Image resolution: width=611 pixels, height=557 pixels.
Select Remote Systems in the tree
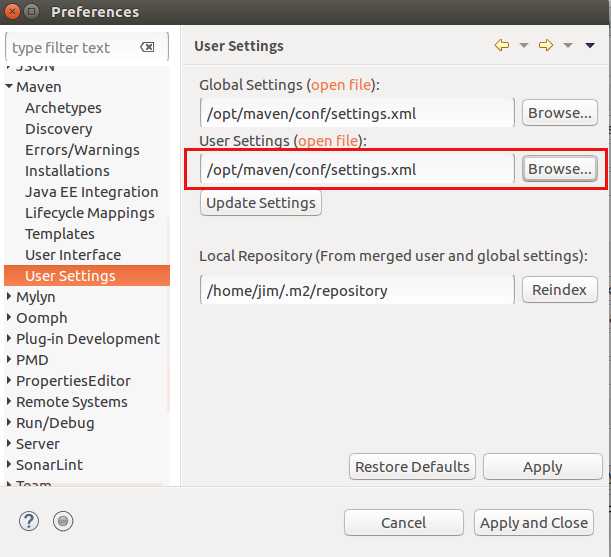pos(72,402)
